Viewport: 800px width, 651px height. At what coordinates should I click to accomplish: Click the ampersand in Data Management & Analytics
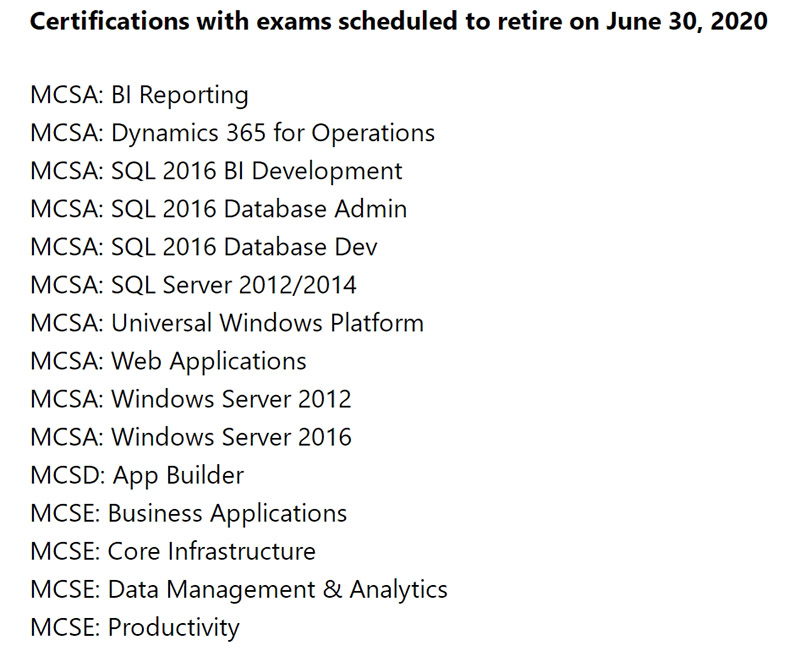(x=332, y=589)
